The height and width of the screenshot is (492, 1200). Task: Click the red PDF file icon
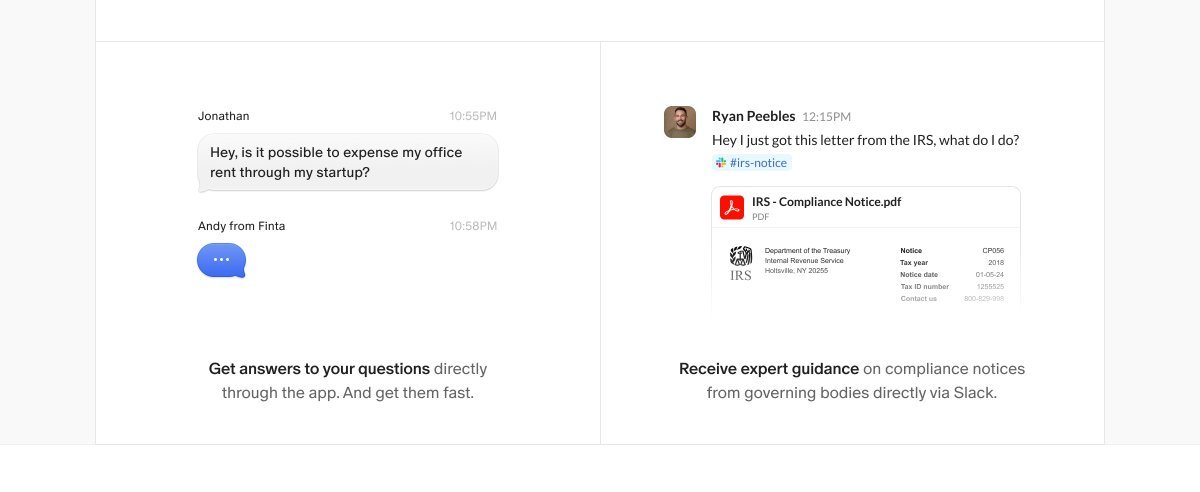[x=732, y=208]
